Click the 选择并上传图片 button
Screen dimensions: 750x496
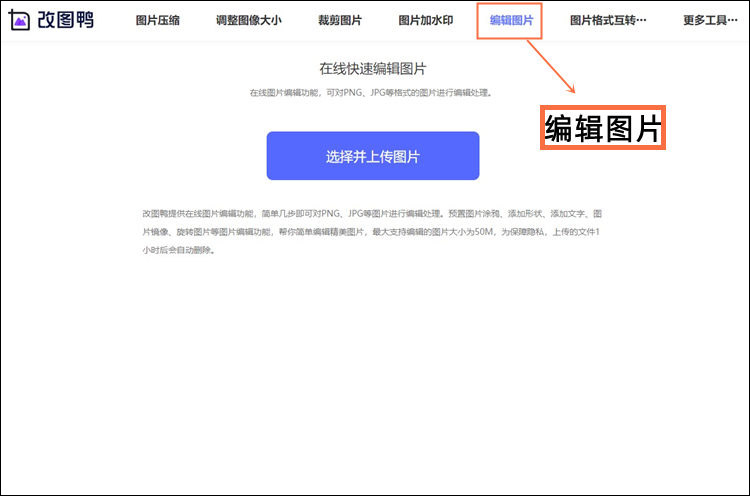point(373,156)
